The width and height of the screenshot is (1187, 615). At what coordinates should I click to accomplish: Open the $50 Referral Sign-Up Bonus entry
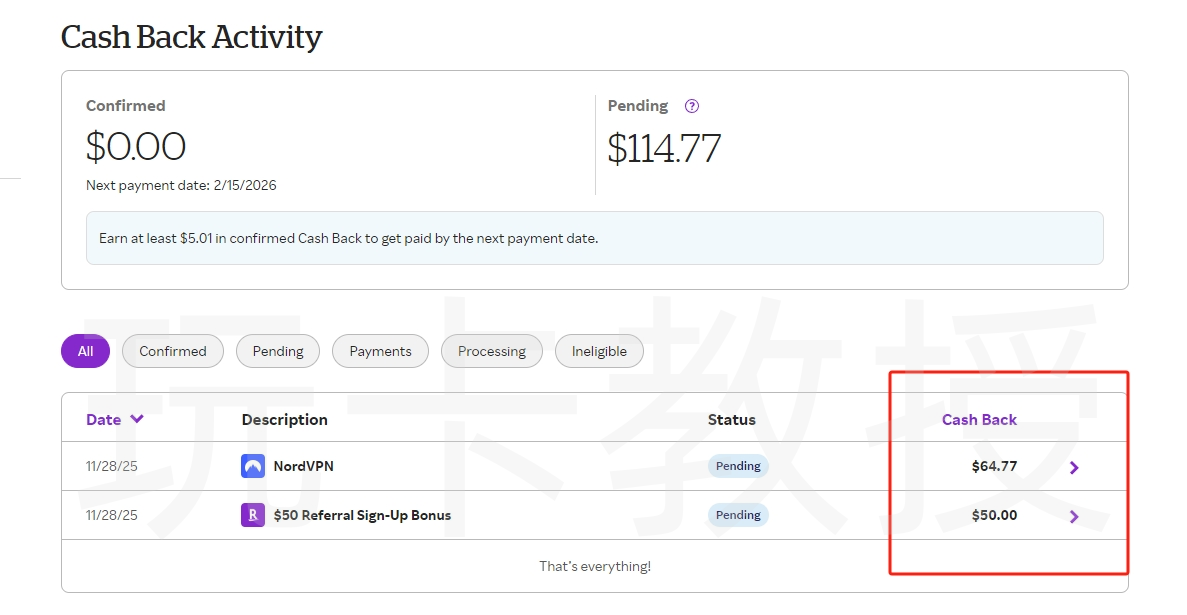tap(362, 515)
